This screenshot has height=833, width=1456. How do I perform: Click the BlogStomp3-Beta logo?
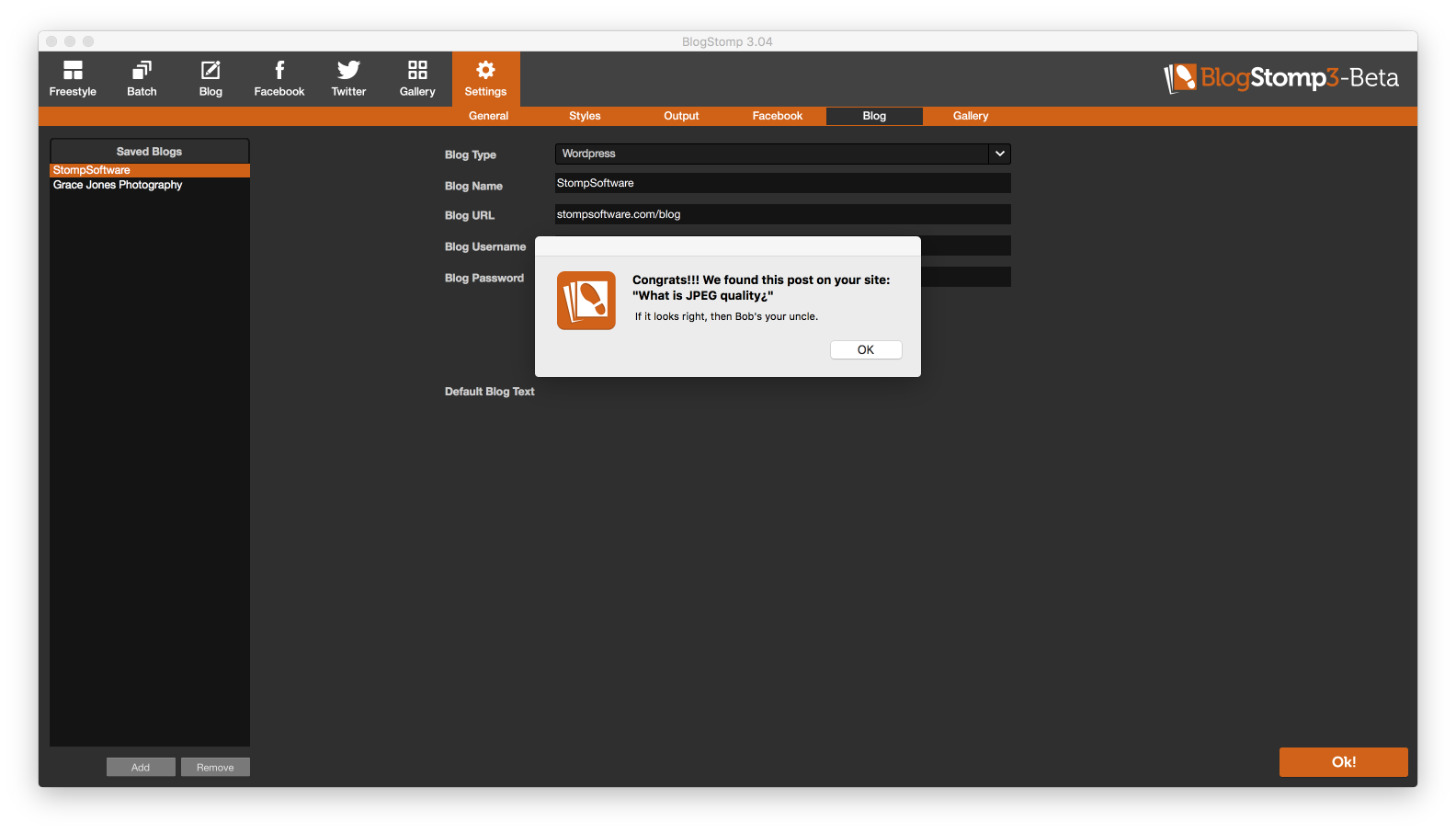(1281, 78)
